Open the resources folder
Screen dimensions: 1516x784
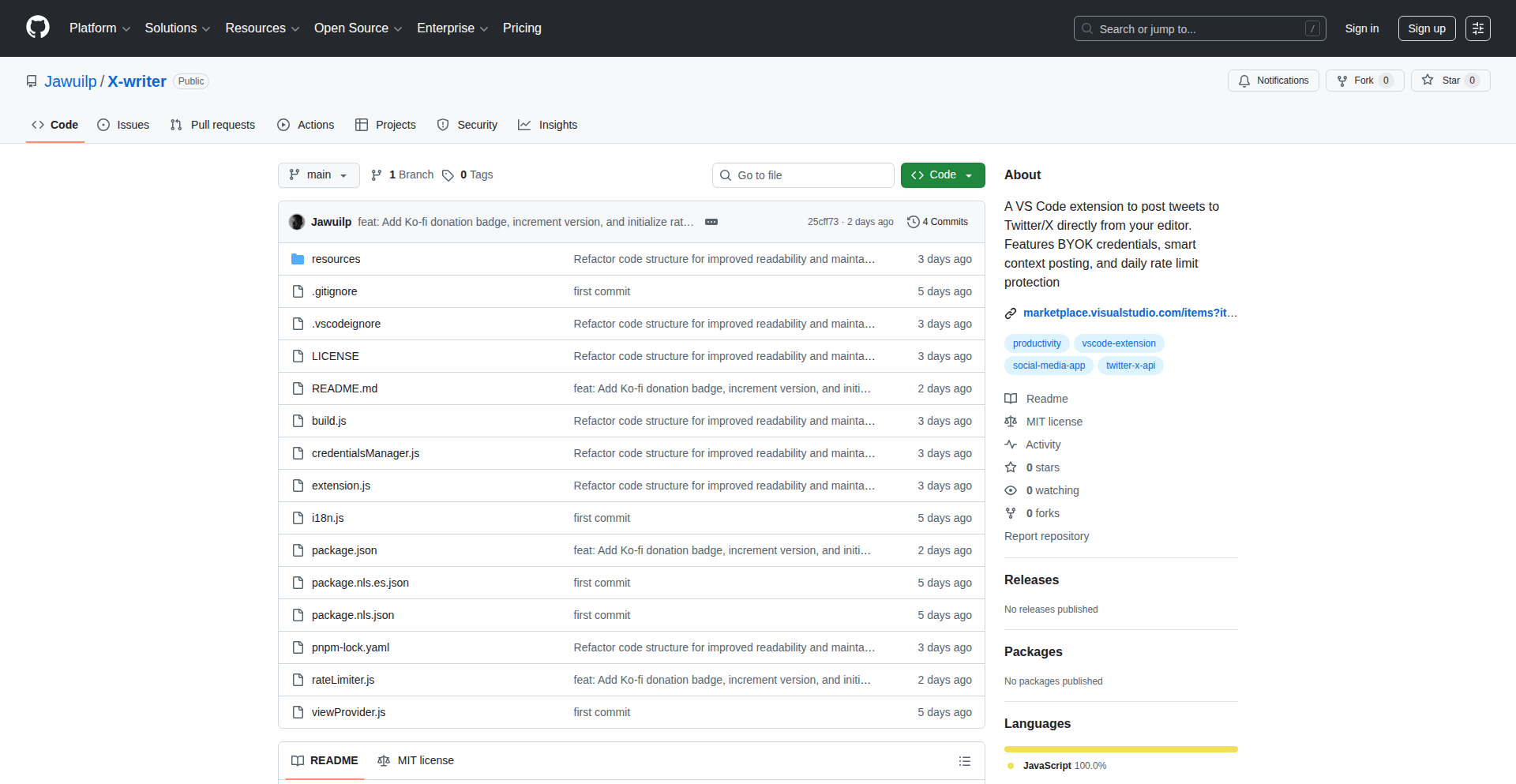336,259
